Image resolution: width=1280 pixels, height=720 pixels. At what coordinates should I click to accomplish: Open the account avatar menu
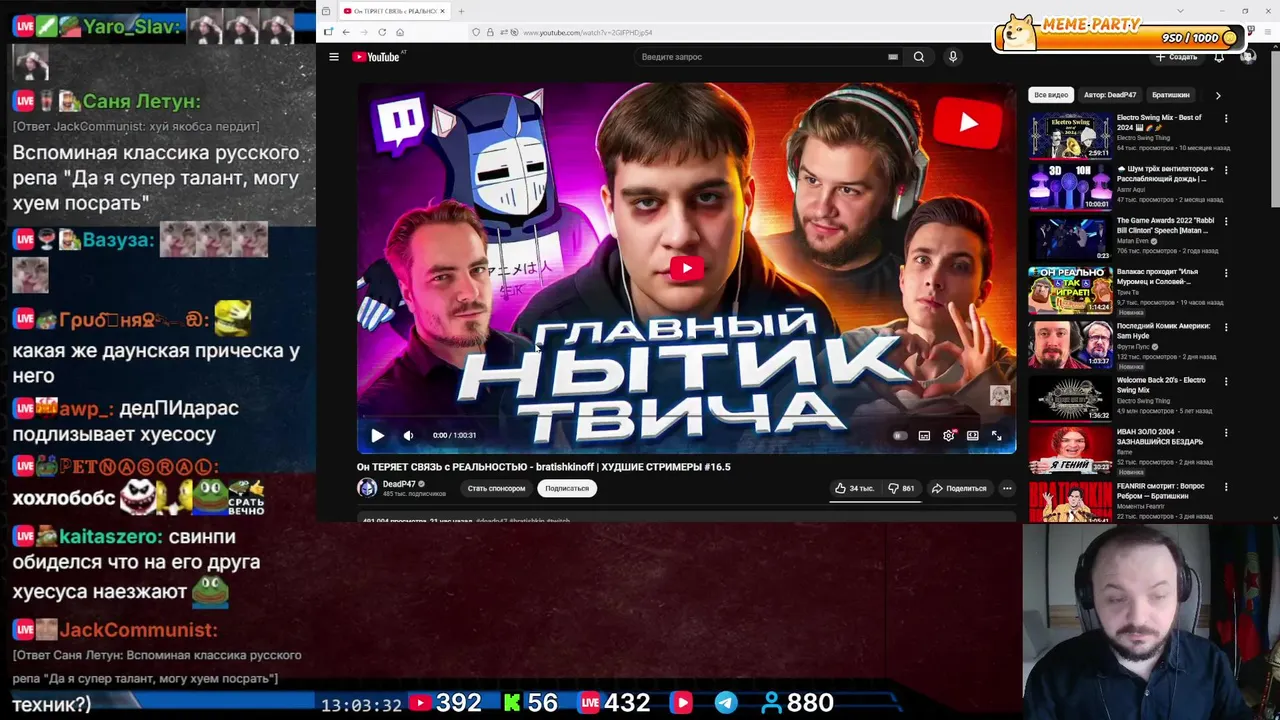coord(1248,57)
